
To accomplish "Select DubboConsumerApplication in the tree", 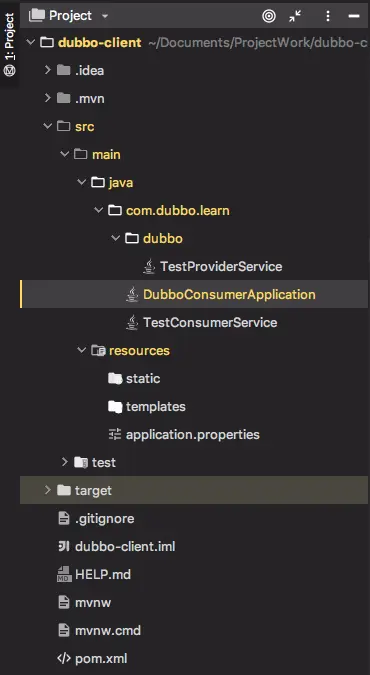I will tap(194, 294).
